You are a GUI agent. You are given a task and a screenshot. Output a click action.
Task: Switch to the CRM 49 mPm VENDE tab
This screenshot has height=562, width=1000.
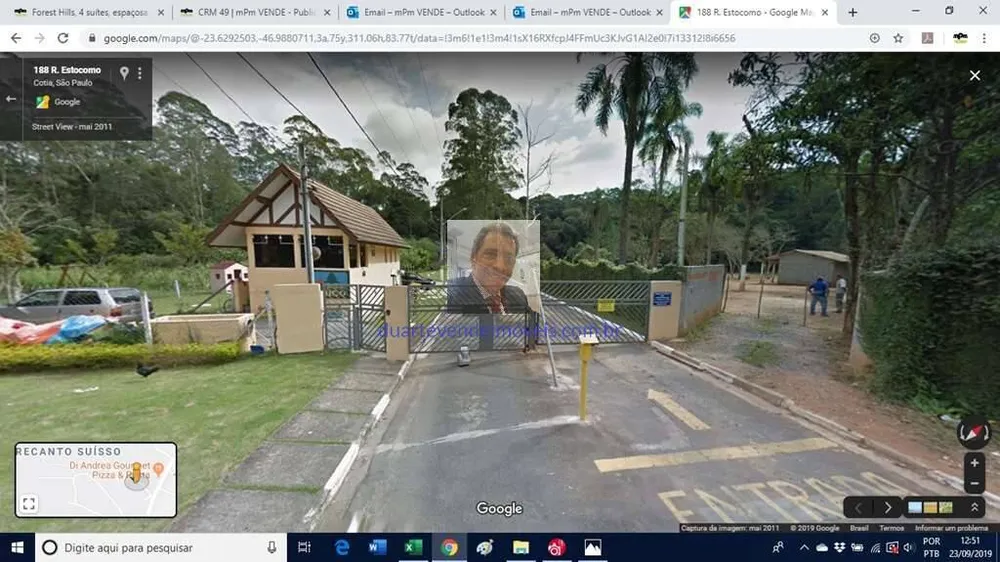click(x=255, y=12)
